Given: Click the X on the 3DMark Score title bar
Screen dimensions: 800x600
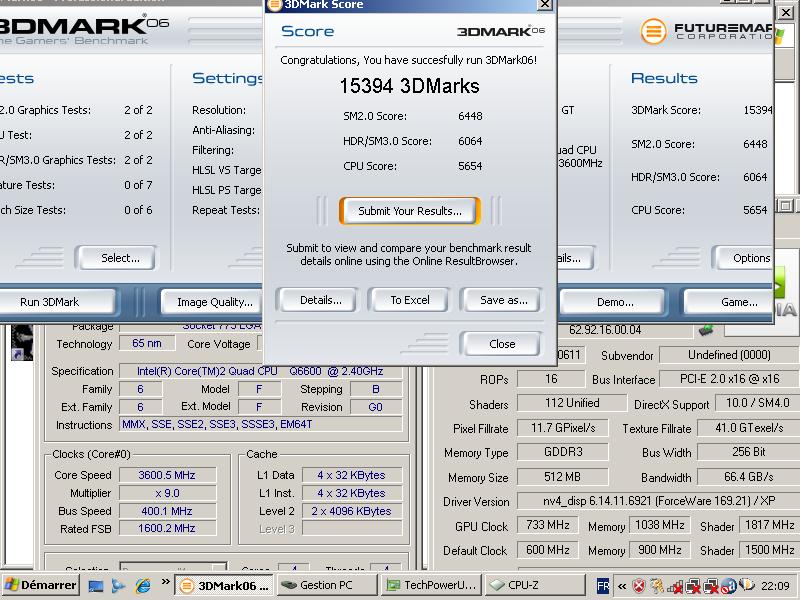Looking at the screenshot, I should coord(545,5).
